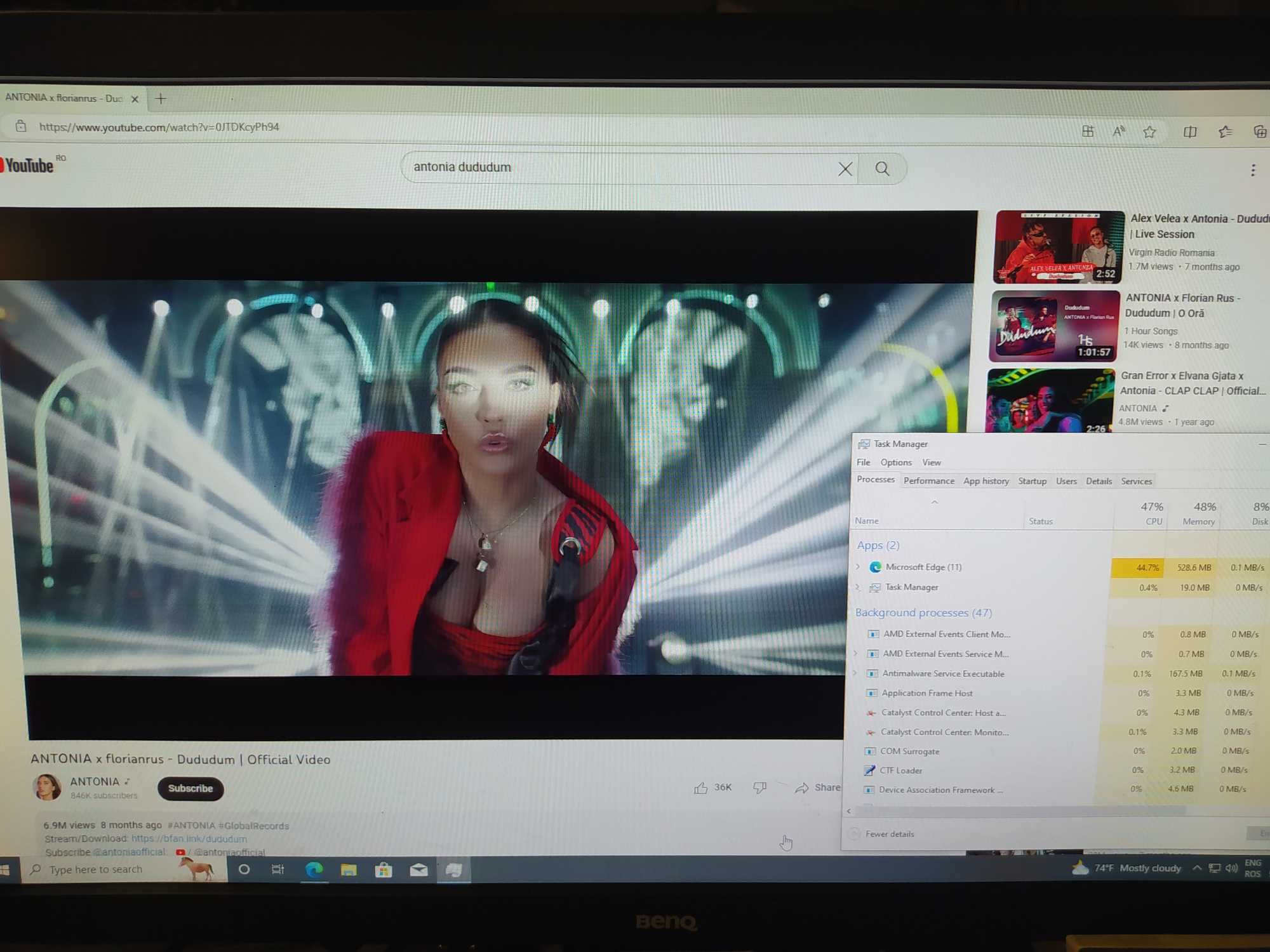
Task: Open the CLAP CLAP video thumbnail
Action: tap(1050, 401)
